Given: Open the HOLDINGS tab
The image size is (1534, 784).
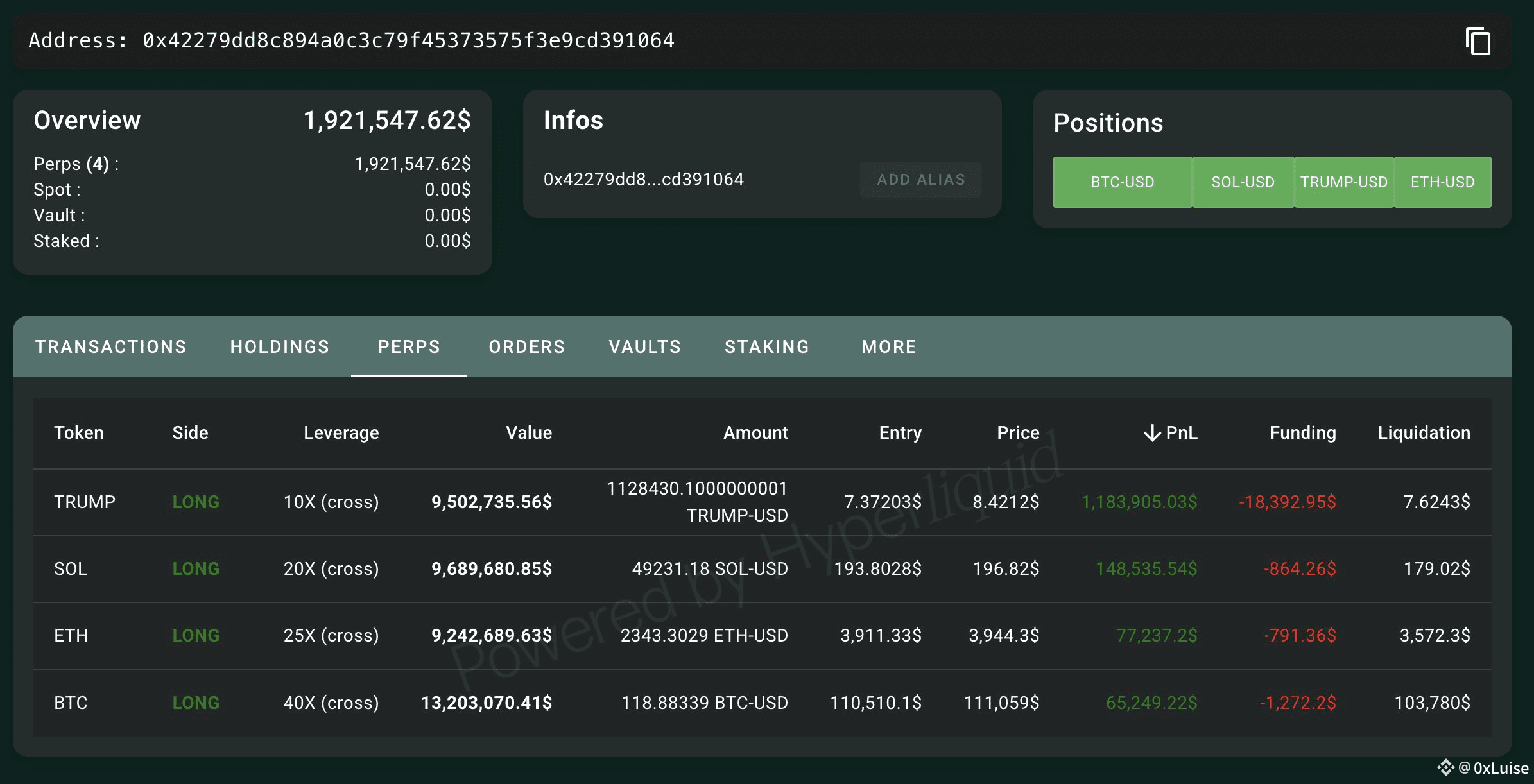Looking at the screenshot, I should [x=280, y=347].
